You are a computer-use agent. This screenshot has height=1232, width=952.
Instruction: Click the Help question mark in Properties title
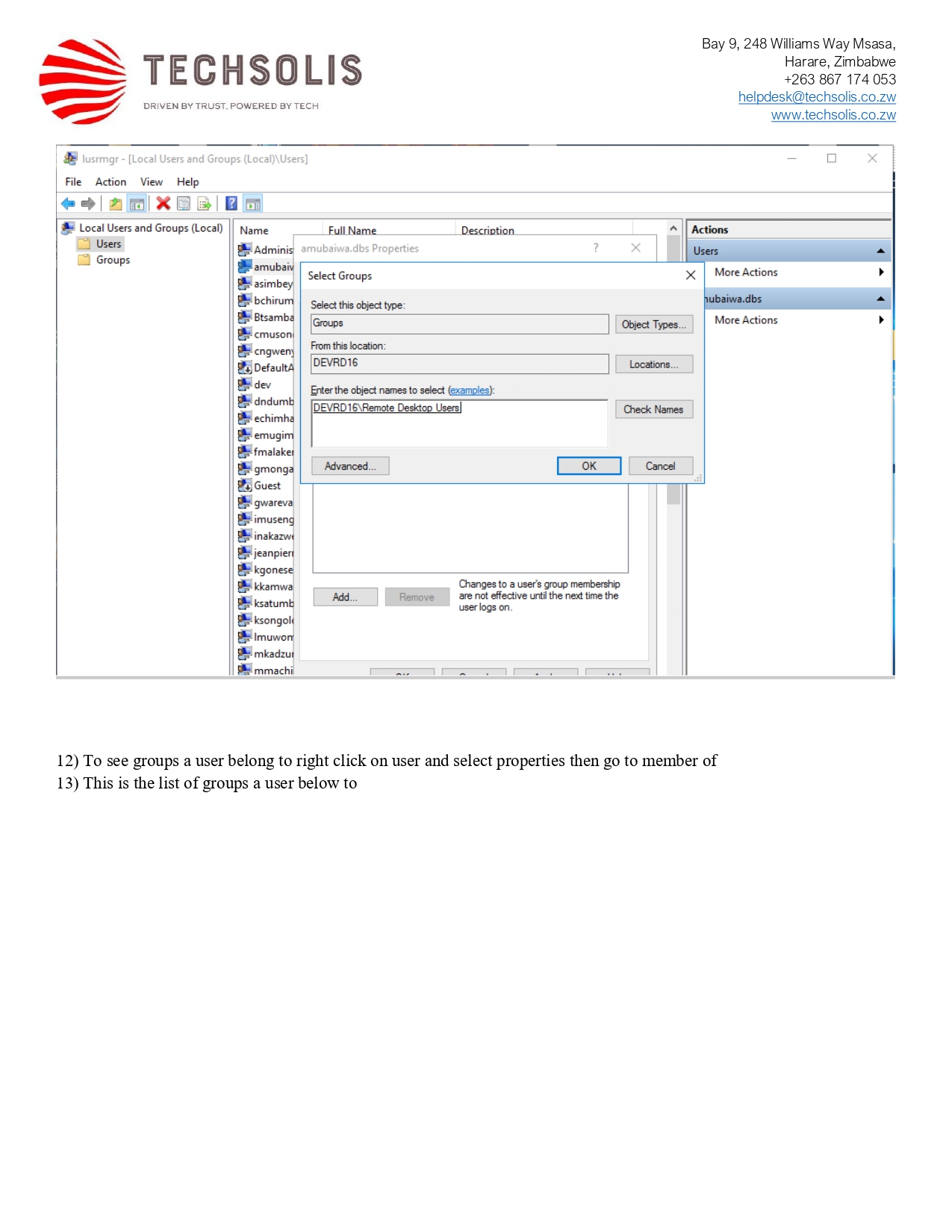click(596, 248)
